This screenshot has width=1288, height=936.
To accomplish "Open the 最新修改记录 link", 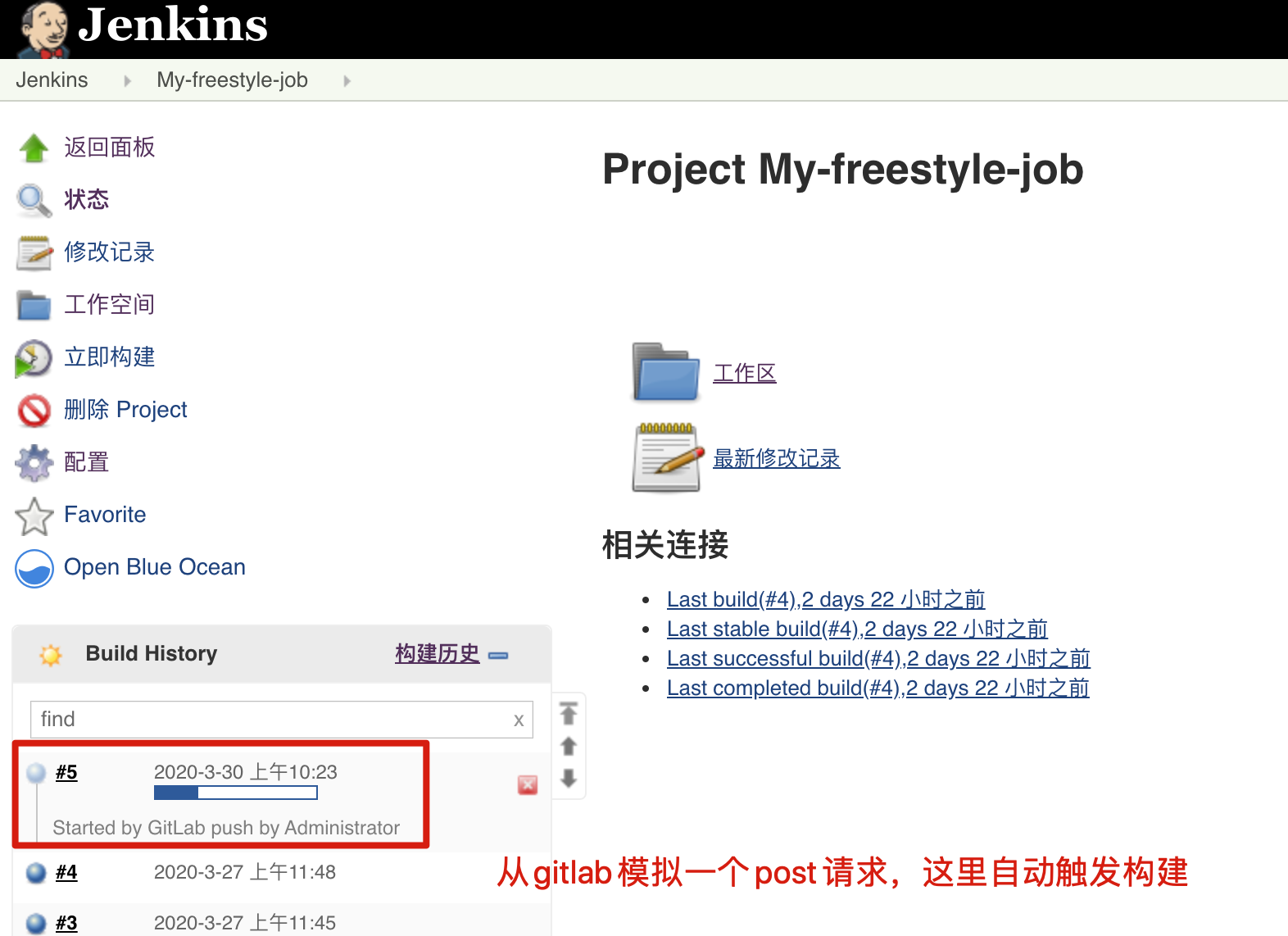I will coord(777,459).
